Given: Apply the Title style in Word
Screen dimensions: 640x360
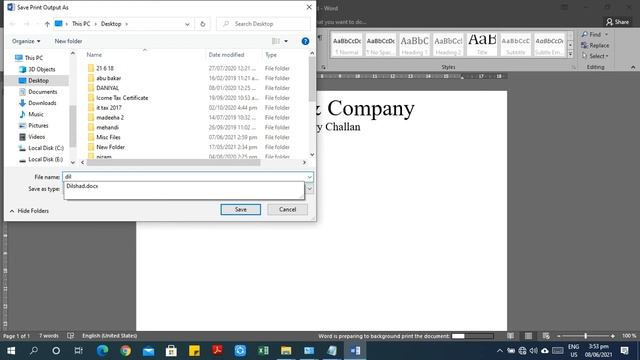Looking at the screenshot, I should coord(482,45).
